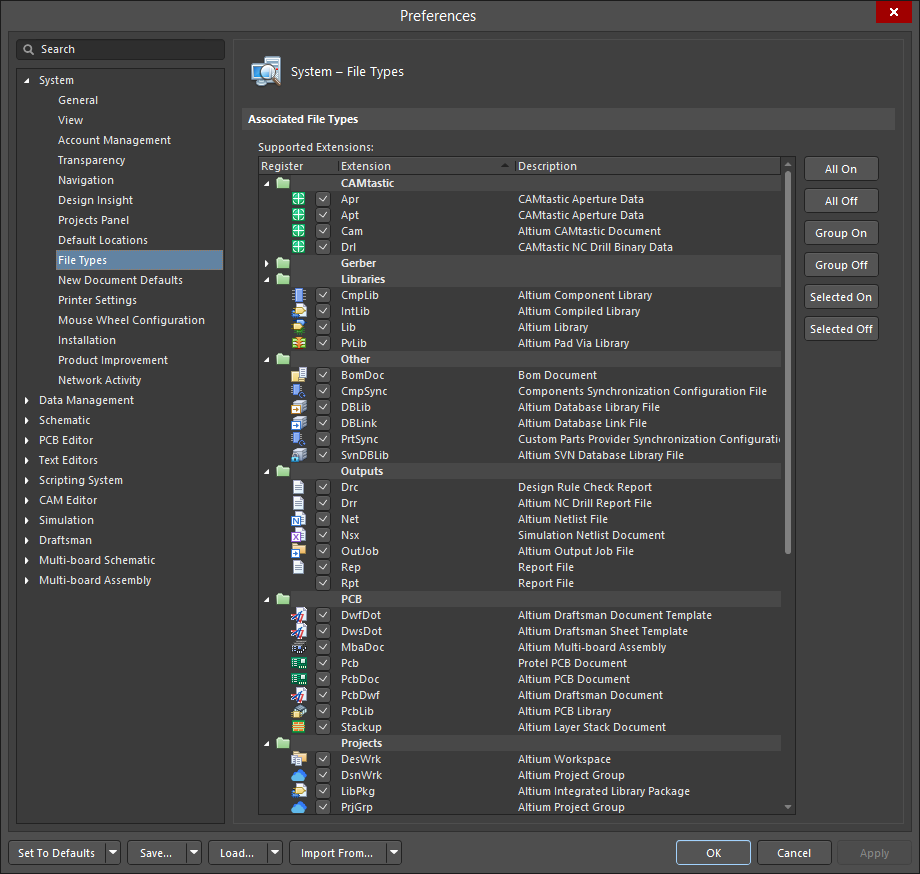
Task: Click the BomDoc document icon
Action: tap(298, 375)
